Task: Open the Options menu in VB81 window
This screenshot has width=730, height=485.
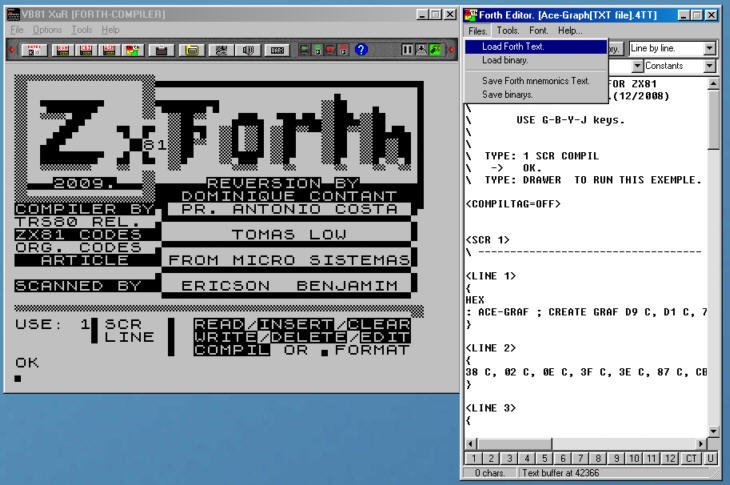Action: tap(47, 30)
